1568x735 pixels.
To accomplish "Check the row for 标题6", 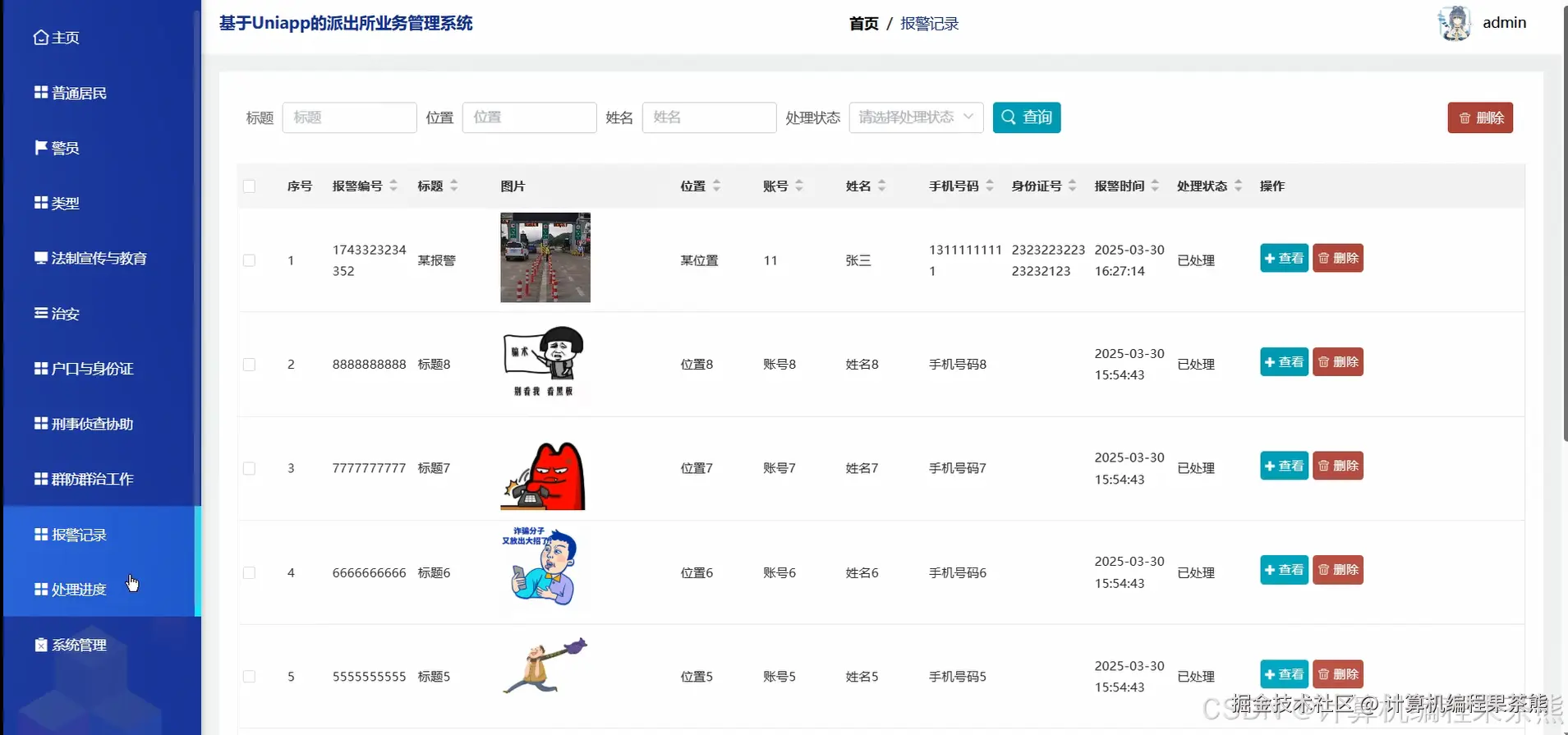I will pyautogui.click(x=249, y=572).
